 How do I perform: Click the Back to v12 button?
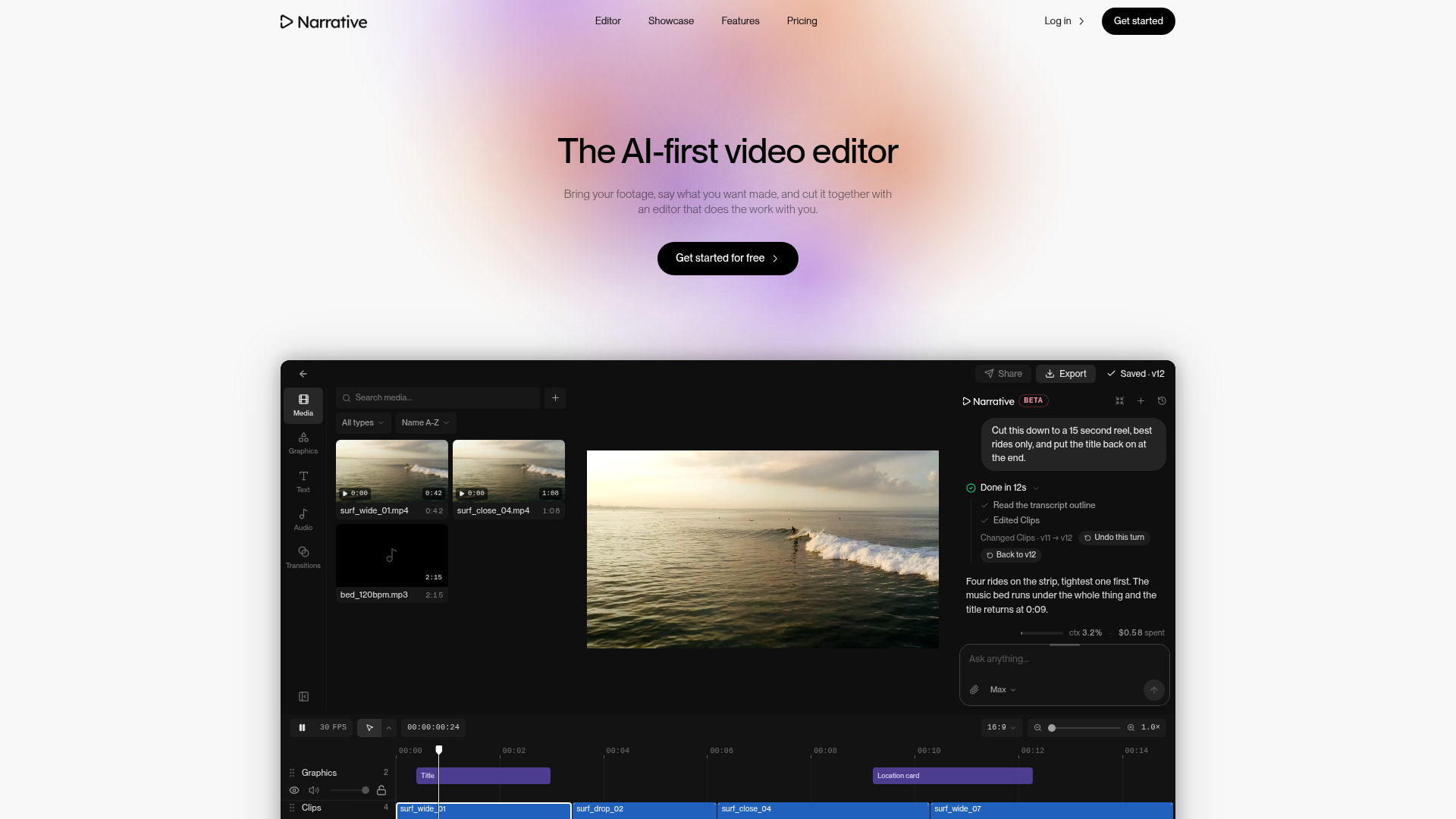point(1011,555)
